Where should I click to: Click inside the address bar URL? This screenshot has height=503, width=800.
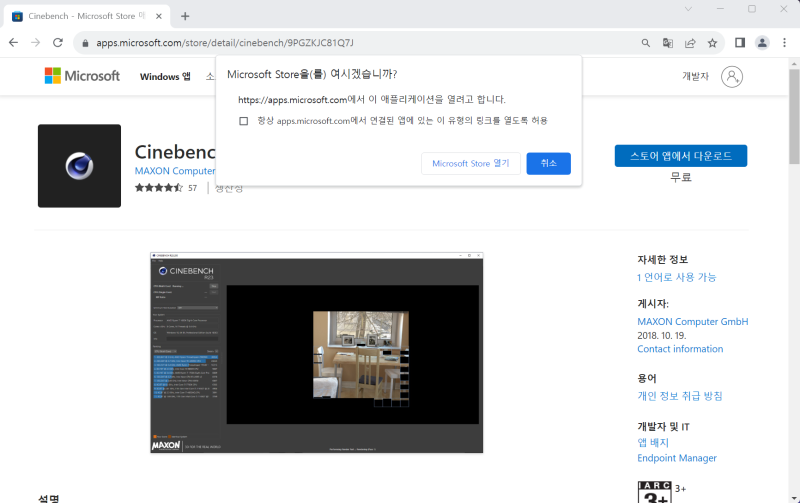(x=225, y=43)
